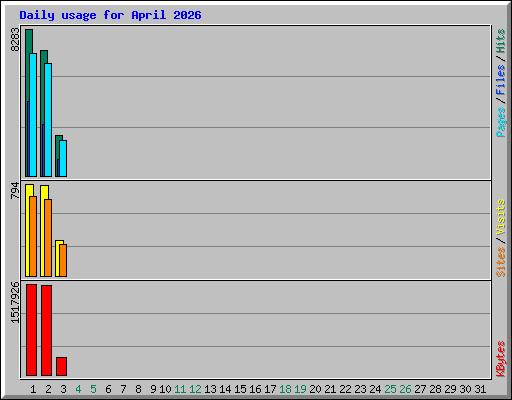
Task: Click day label 6 on the axis
Action: coord(108,389)
